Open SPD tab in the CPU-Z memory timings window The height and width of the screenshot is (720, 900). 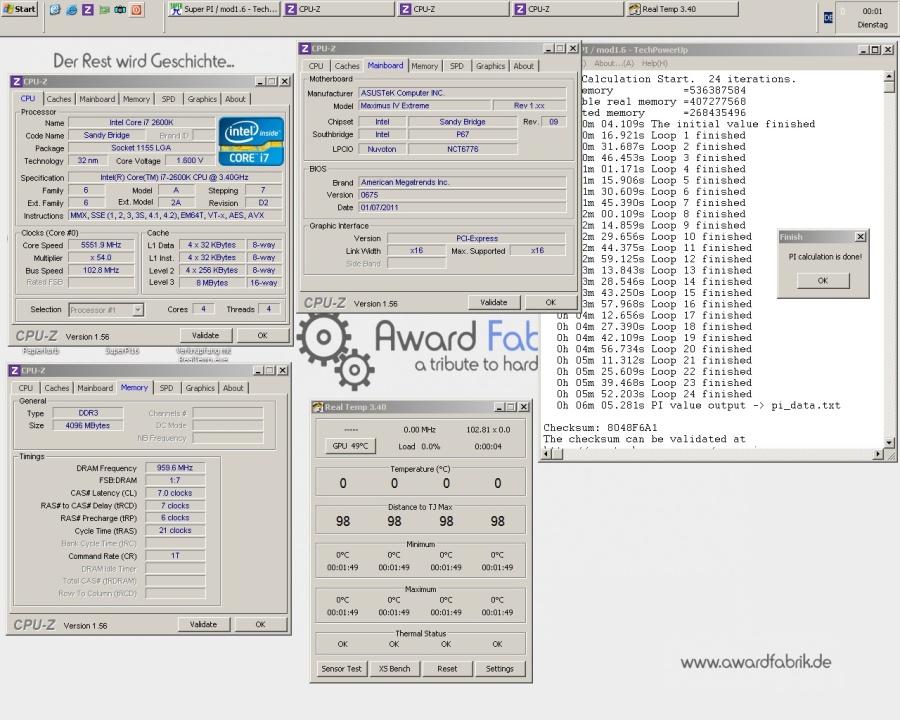(166, 388)
